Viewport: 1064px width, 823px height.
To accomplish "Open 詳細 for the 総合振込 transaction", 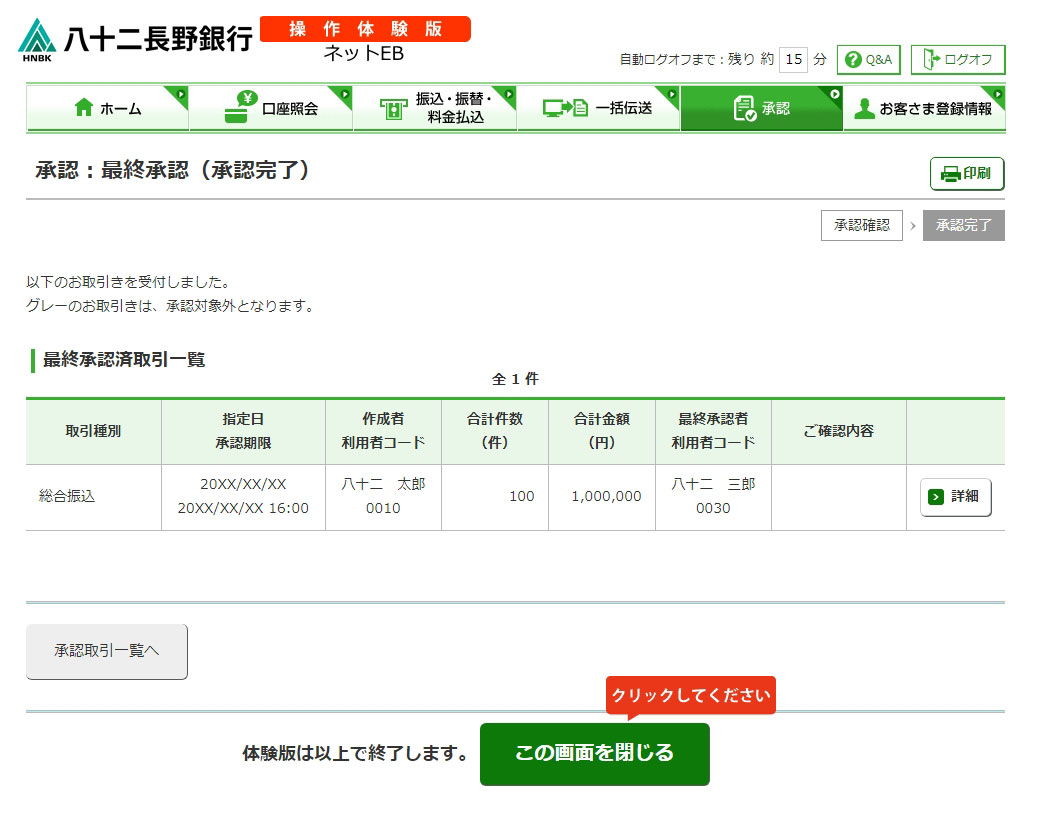I will coord(955,497).
